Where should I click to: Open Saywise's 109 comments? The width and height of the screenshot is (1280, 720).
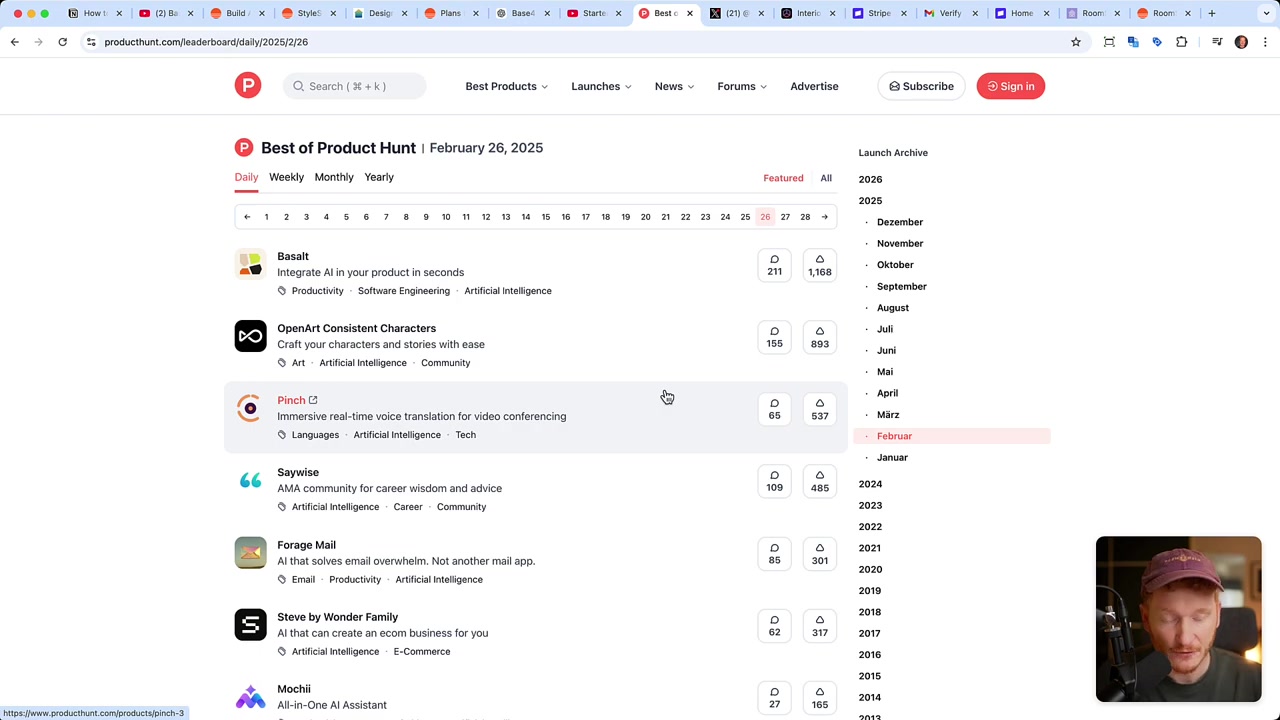tap(775, 481)
